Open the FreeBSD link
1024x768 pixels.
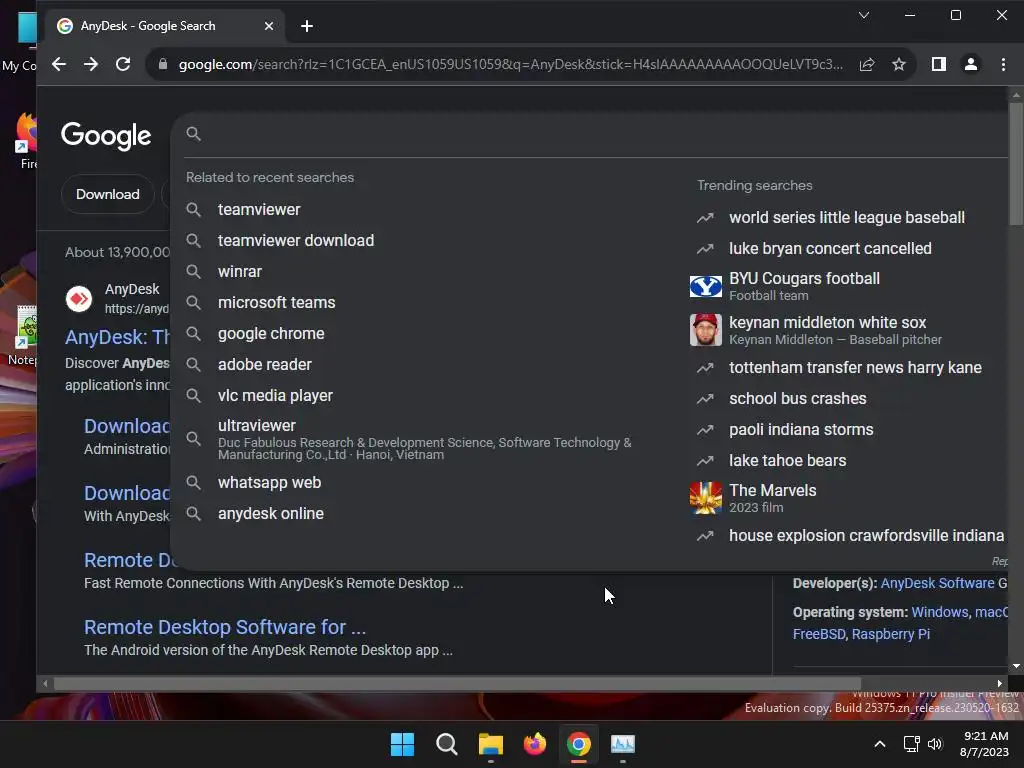point(819,634)
